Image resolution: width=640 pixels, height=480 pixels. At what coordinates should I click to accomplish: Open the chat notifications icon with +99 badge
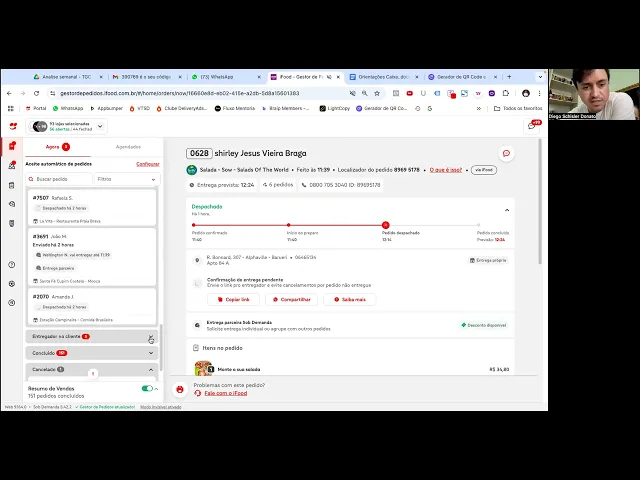(532, 126)
